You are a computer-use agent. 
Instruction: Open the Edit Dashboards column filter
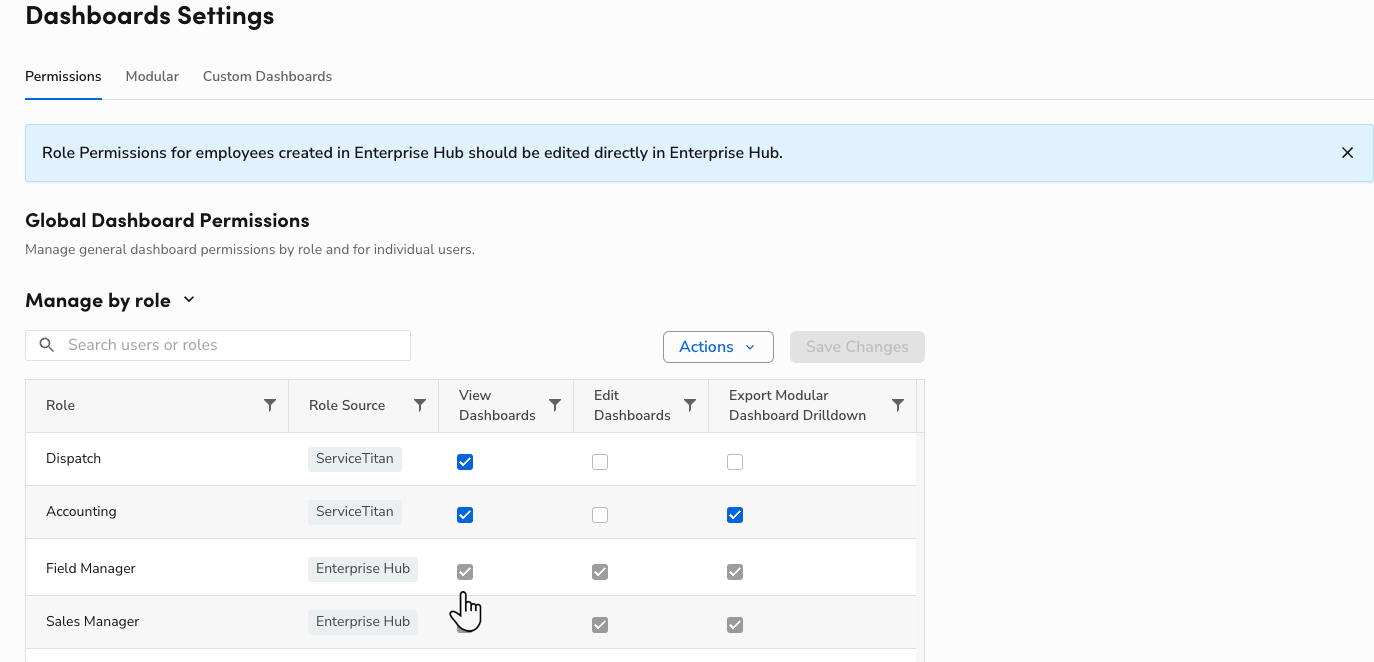pyautogui.click(x=690, y=405)
